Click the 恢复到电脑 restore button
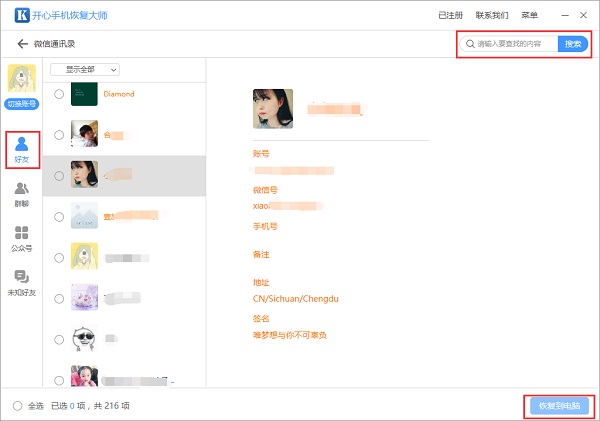 [x=559, y=406]
